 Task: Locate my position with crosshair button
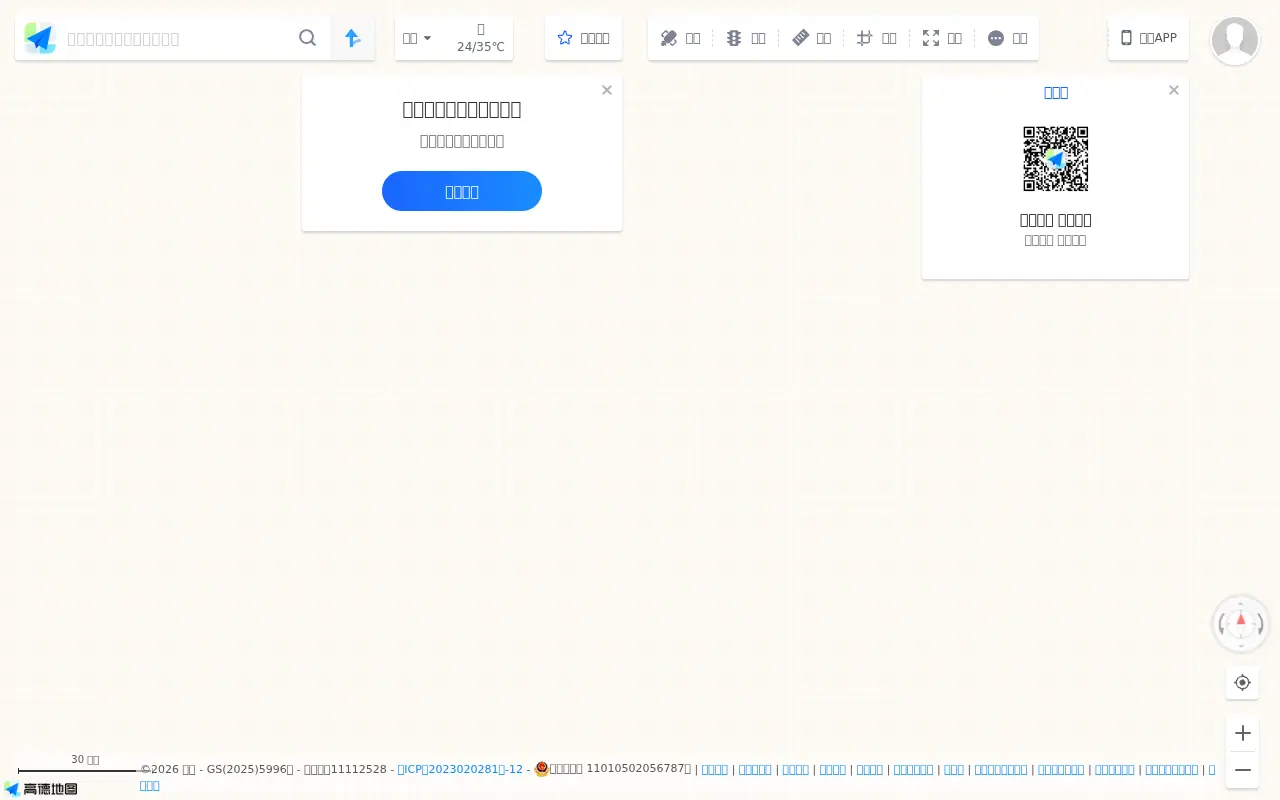click(1242, 682)
